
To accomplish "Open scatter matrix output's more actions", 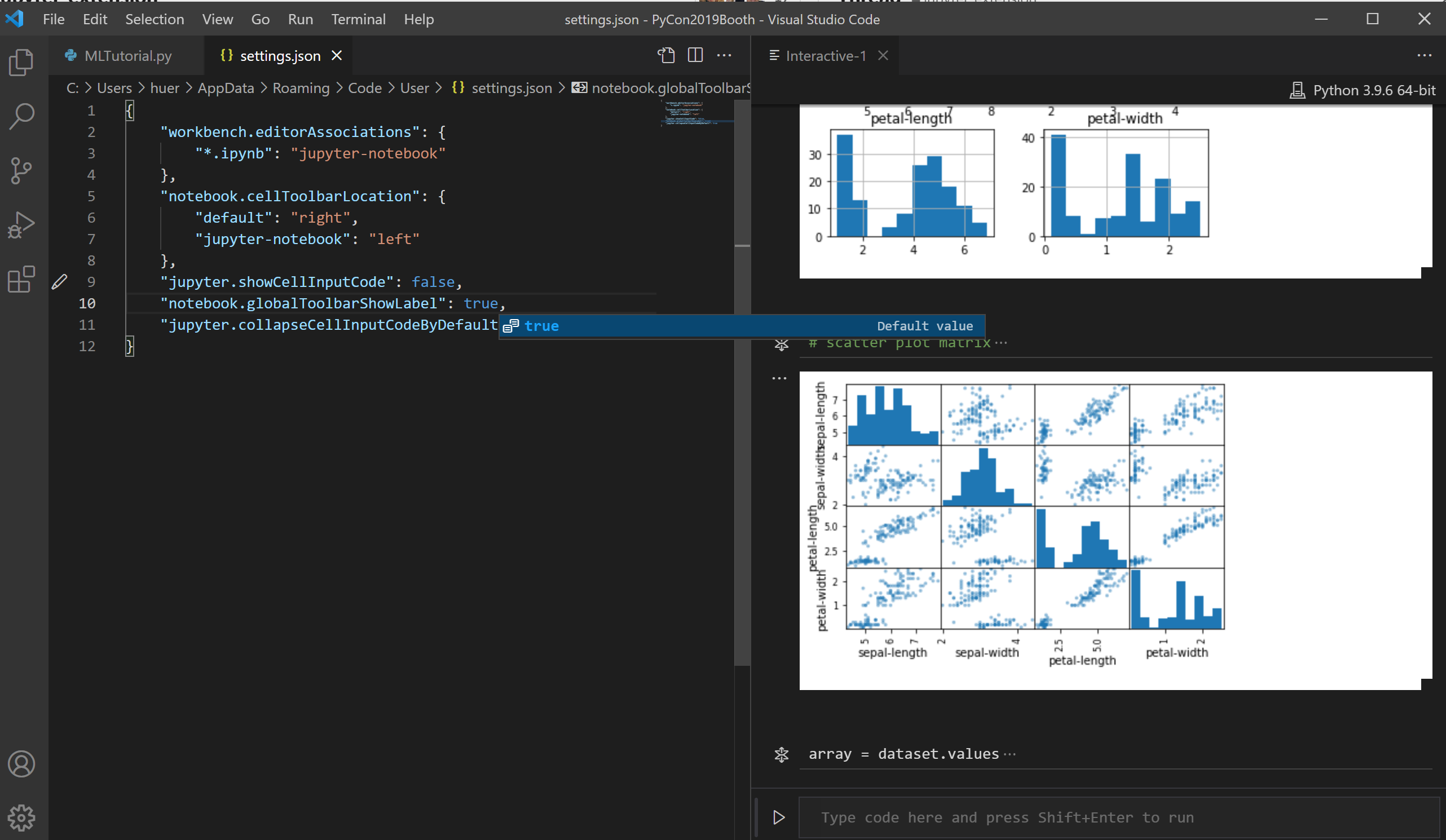I will pyautogui.click(x=779, y=378).
